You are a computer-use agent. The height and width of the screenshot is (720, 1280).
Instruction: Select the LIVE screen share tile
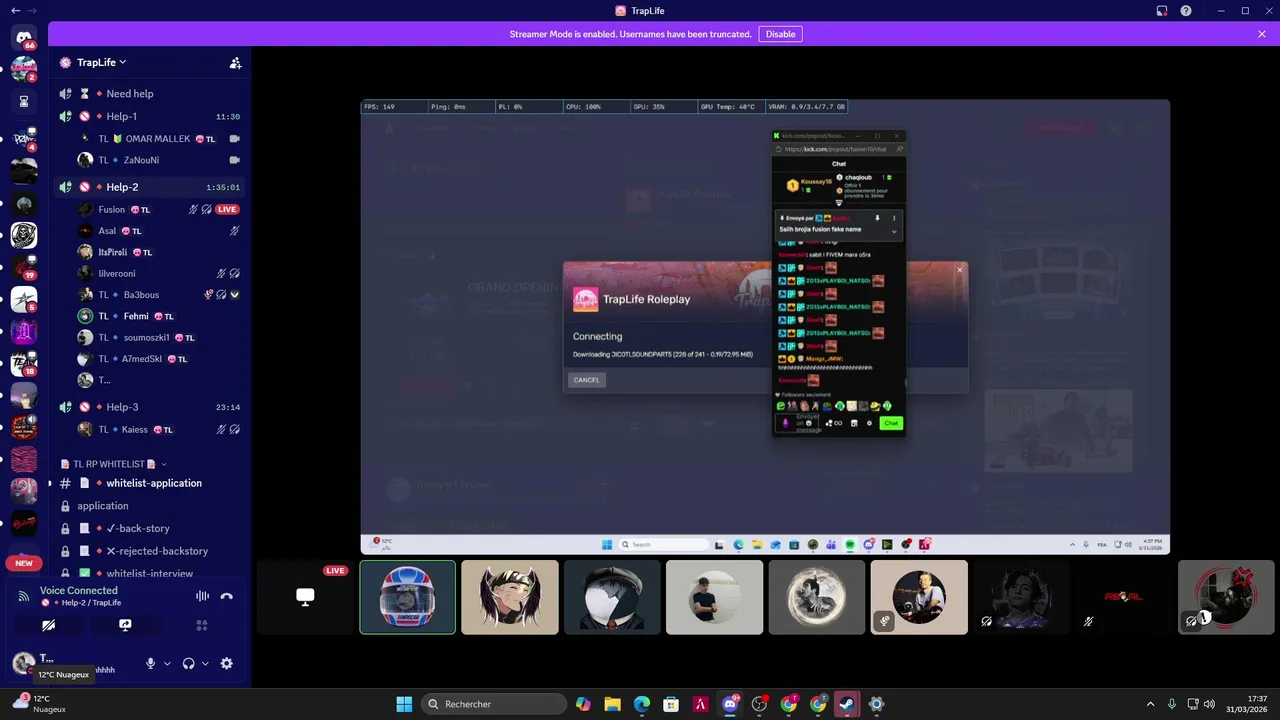pyautogui.click(x=305, y=597)
